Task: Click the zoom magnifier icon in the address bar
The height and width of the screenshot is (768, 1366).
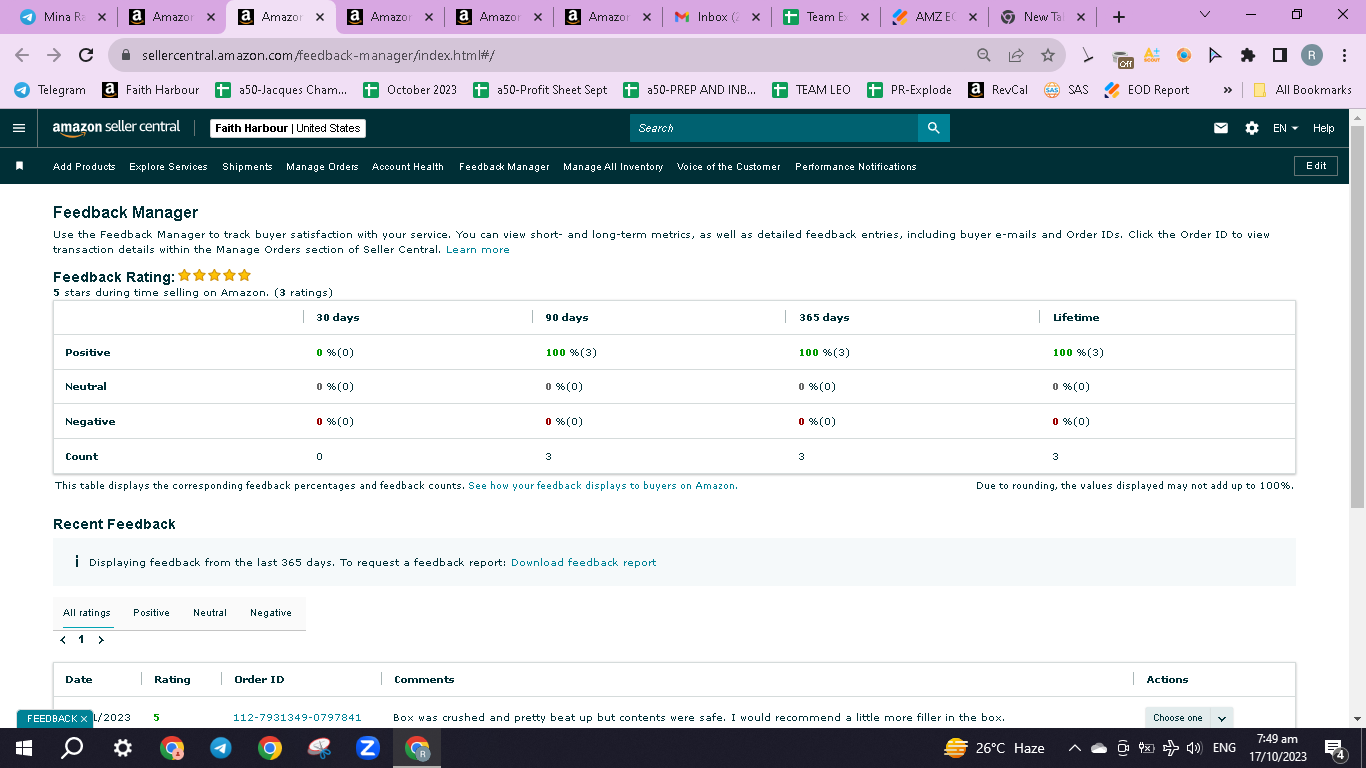Action: click(x=984, y=55)
